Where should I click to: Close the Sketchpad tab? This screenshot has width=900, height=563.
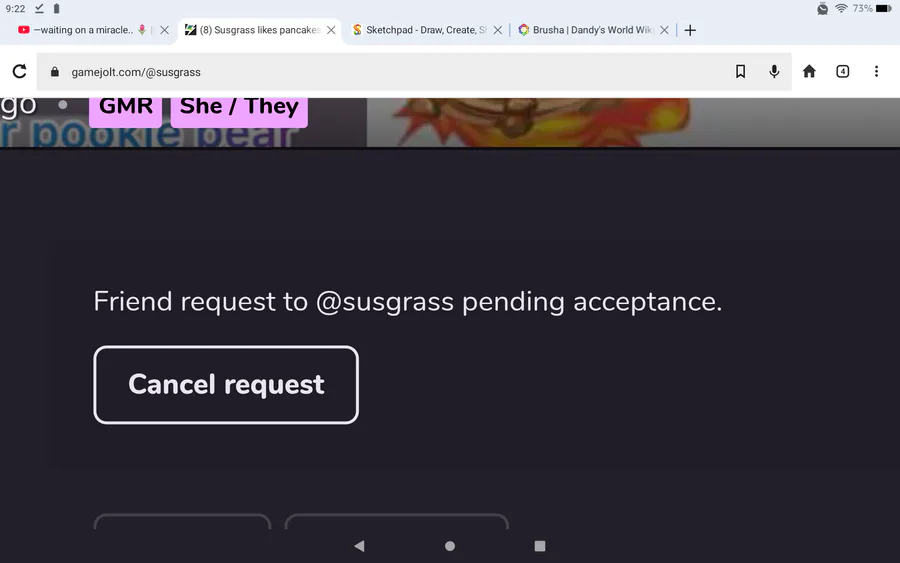pyautogui.click(x=498, y=30)
